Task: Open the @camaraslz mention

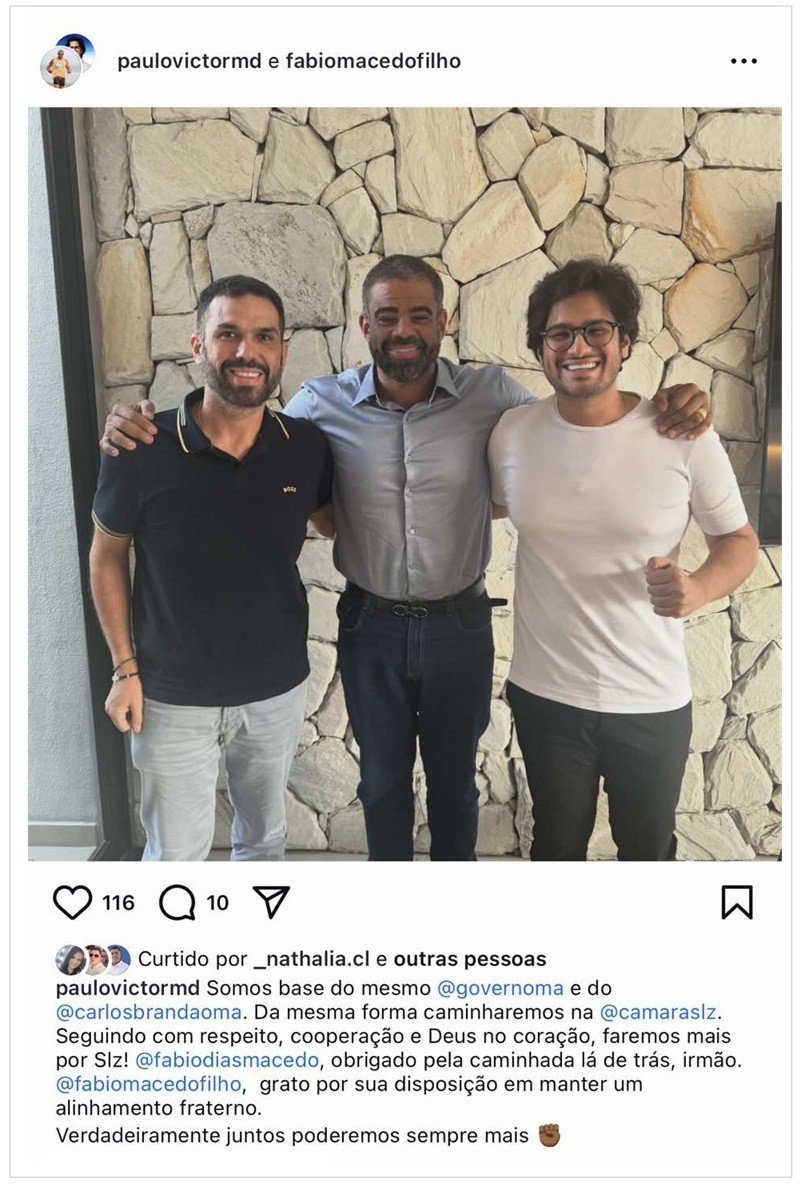Action: [x=658, y=1013]
